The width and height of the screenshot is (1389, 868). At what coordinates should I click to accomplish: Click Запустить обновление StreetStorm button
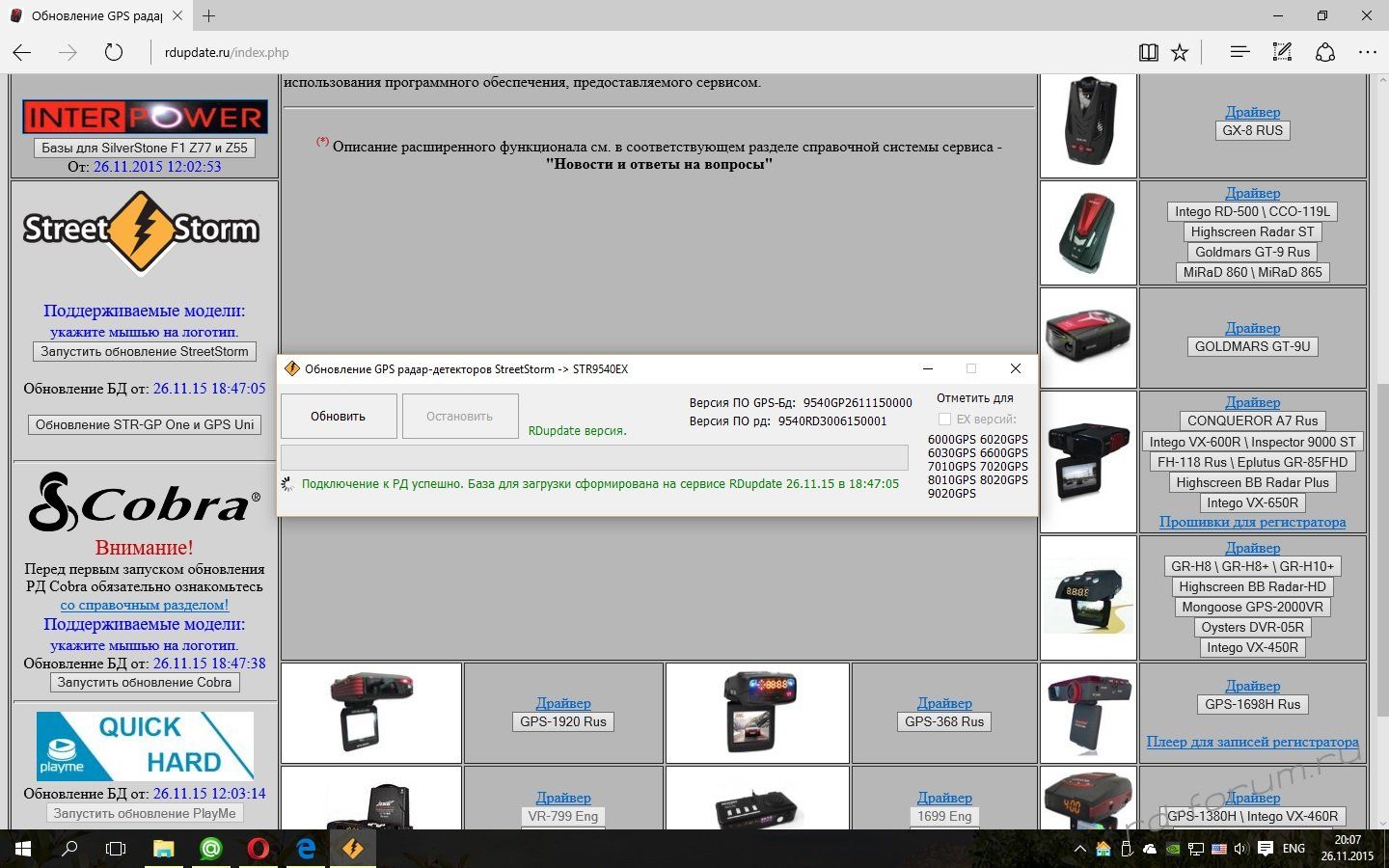145,352
